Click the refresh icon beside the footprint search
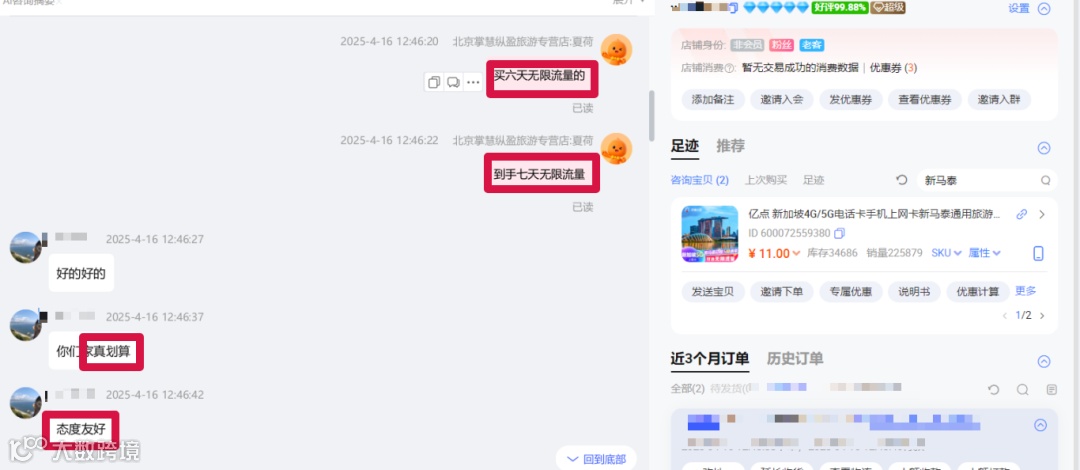Screen dimensions: 1080x470 coord(902,180)
